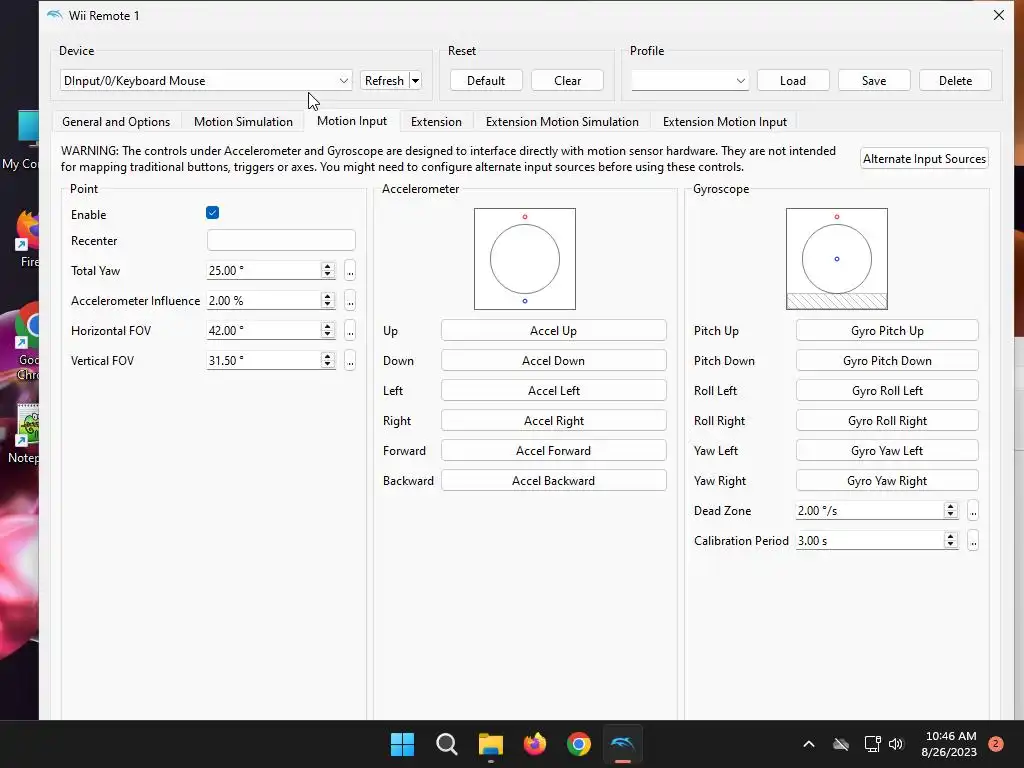Open Horizontal FOV '..' button
1024x768 pixels.
350,330
